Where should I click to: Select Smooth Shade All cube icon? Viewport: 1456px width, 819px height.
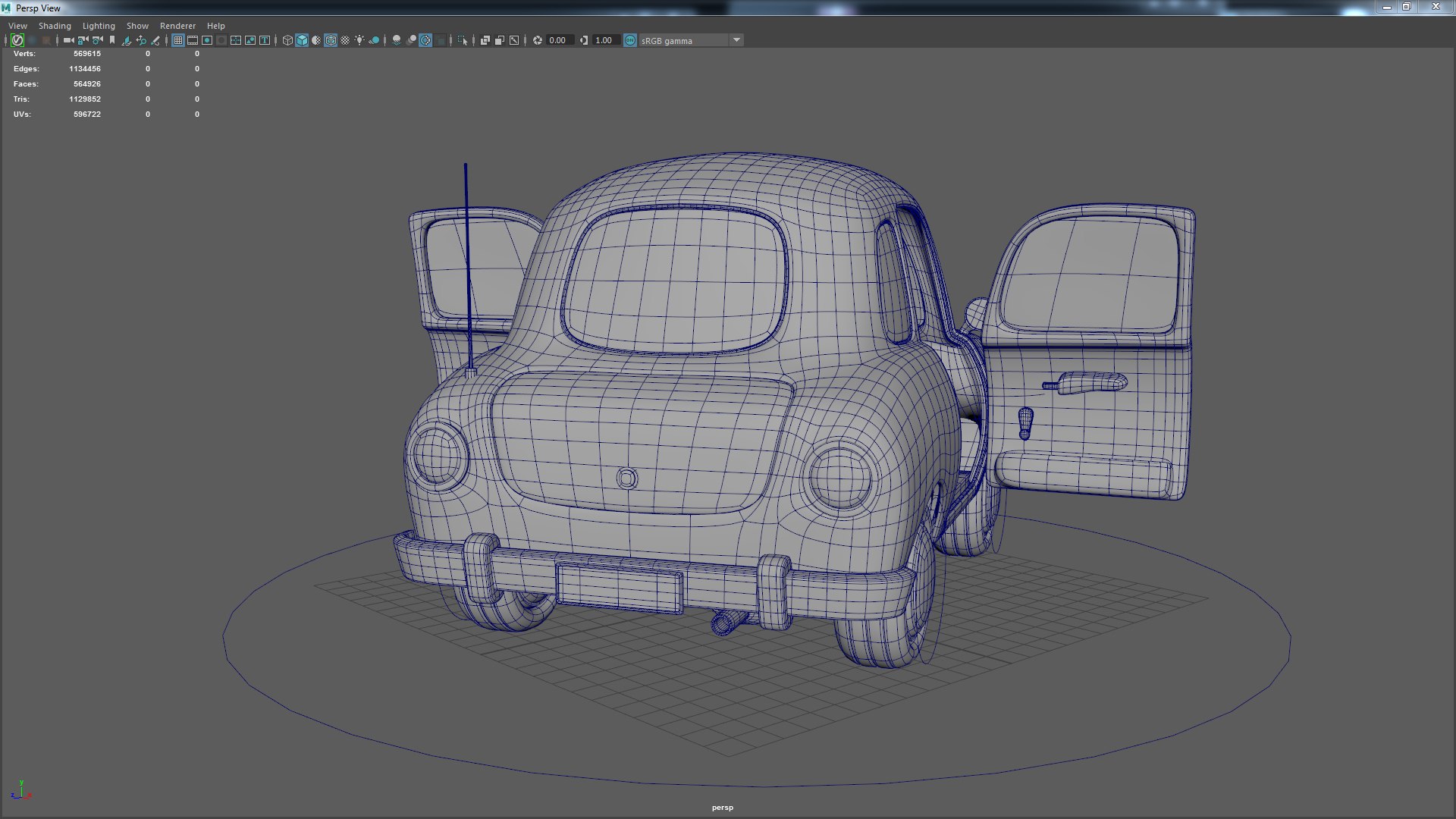(x=302, y=40)
